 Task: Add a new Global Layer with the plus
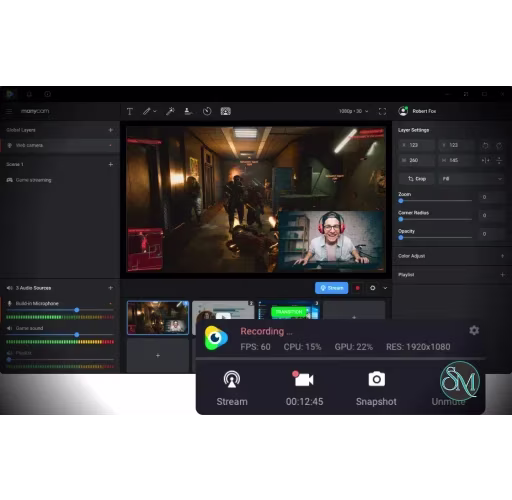pyautogui.click(x=111, y=130)
